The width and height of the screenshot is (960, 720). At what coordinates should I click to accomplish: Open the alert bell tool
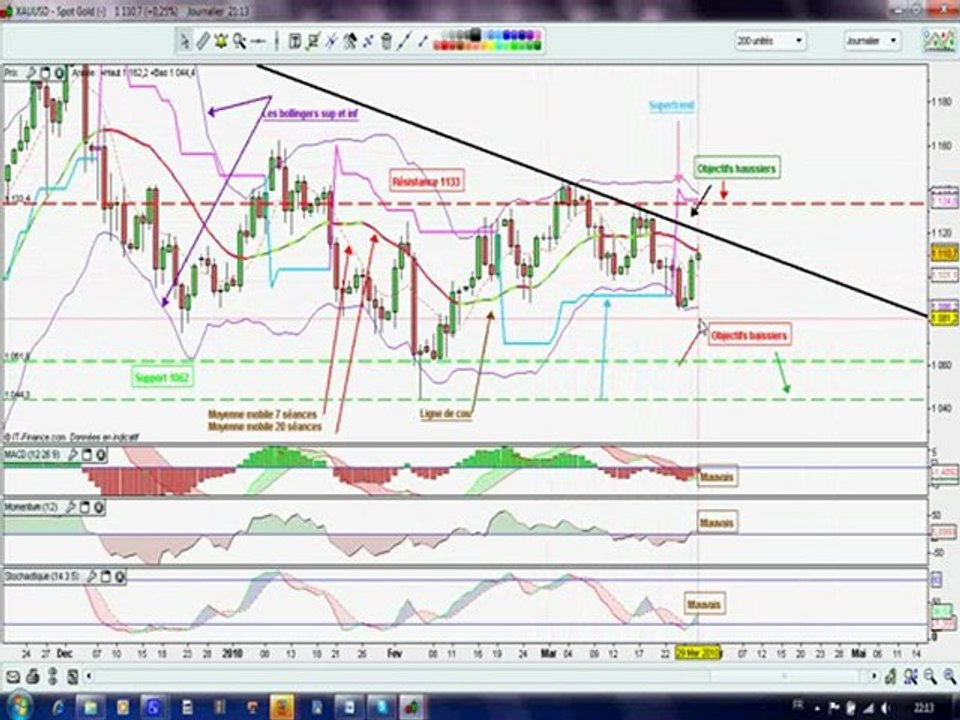coord(220,41)
